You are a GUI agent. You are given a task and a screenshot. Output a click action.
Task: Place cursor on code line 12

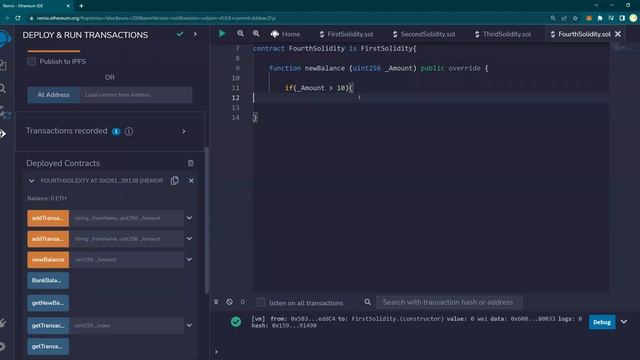pos(431,98)
